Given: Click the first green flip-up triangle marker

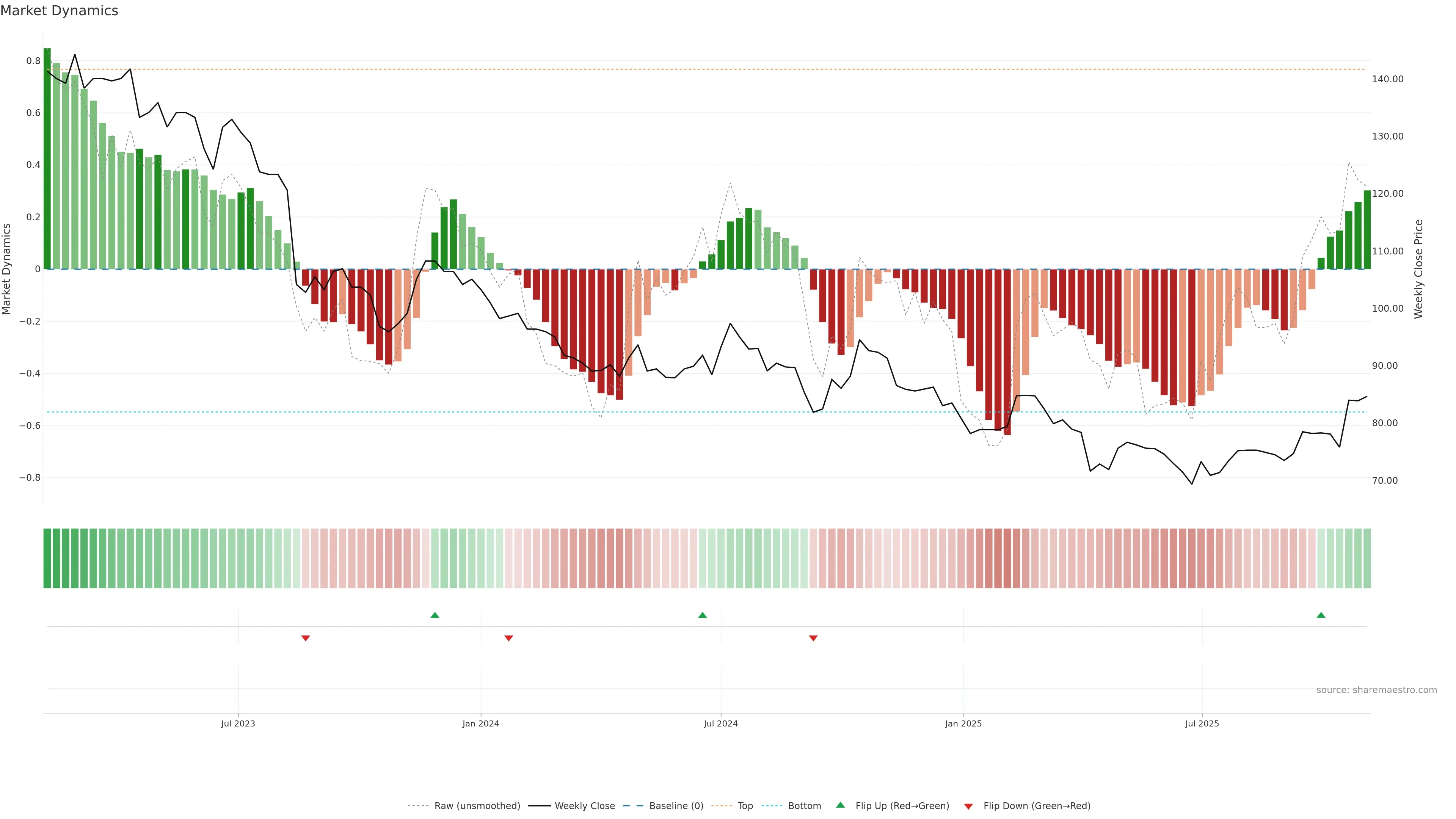Looking at the screenshot, I should 435,615.
